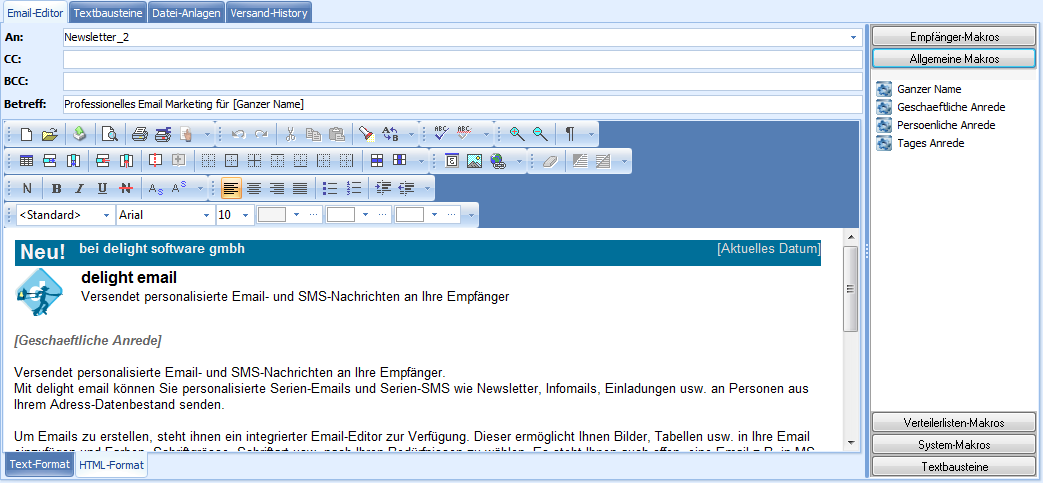Switch to HTML-Format view

111,466
